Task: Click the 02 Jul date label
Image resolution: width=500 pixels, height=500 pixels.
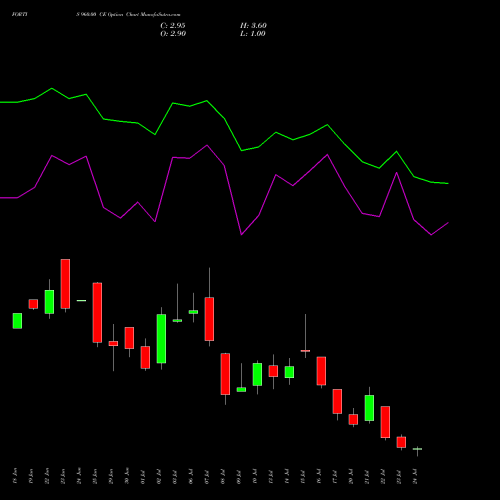Action: click(159, 476)
